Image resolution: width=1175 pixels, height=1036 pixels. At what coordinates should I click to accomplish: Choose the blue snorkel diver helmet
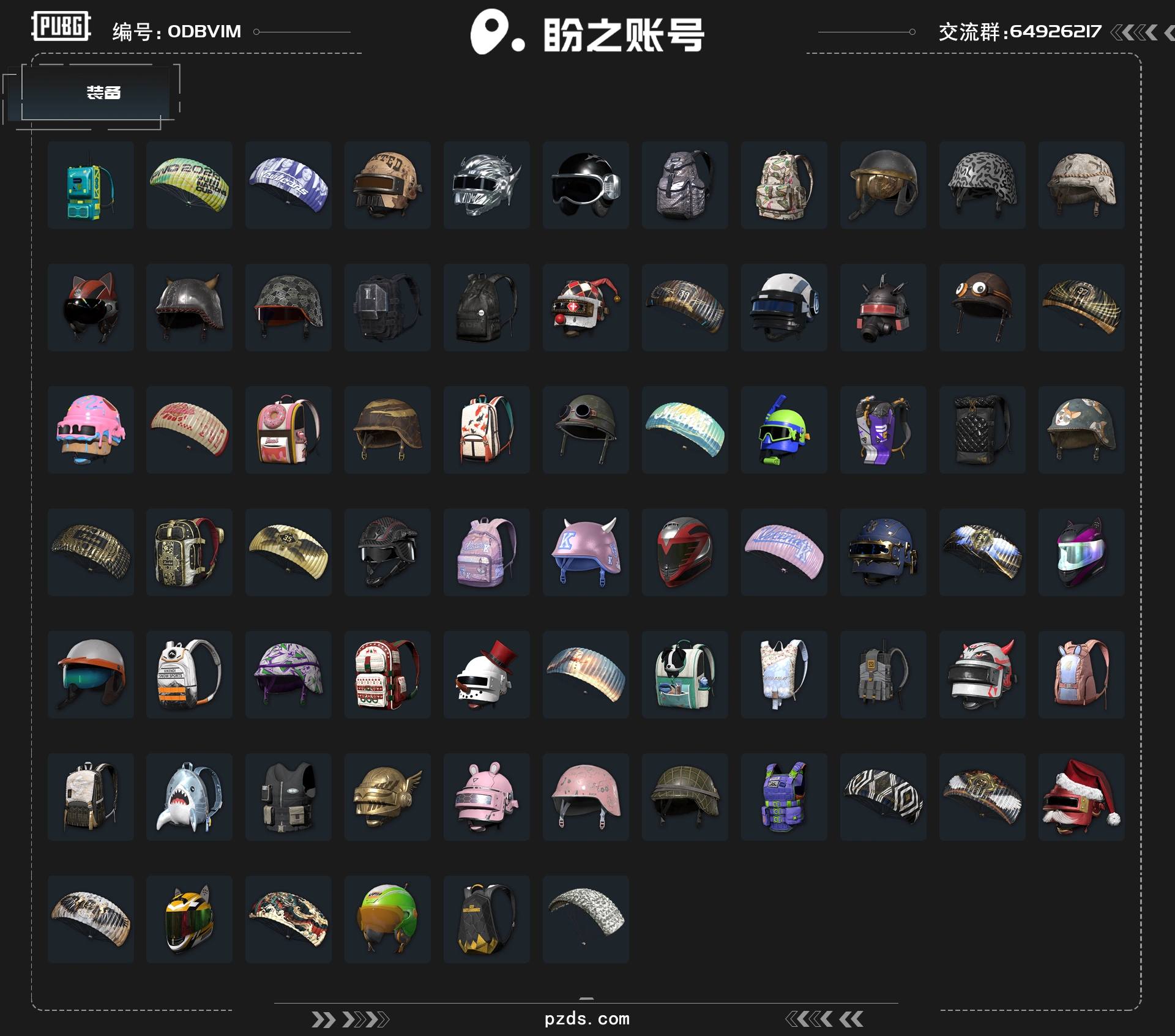[x=784, y=430]
